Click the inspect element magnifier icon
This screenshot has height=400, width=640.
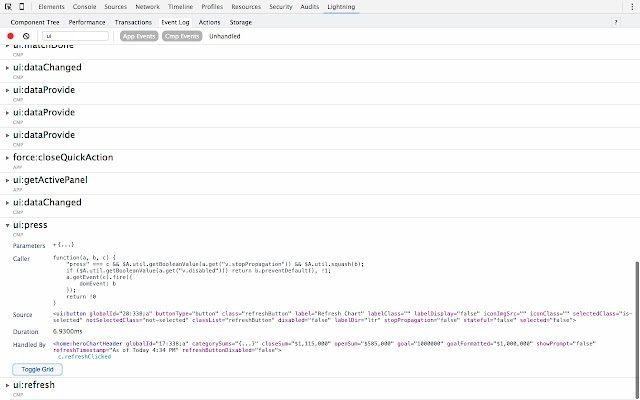pyautogui.click(x=7, y=6)
